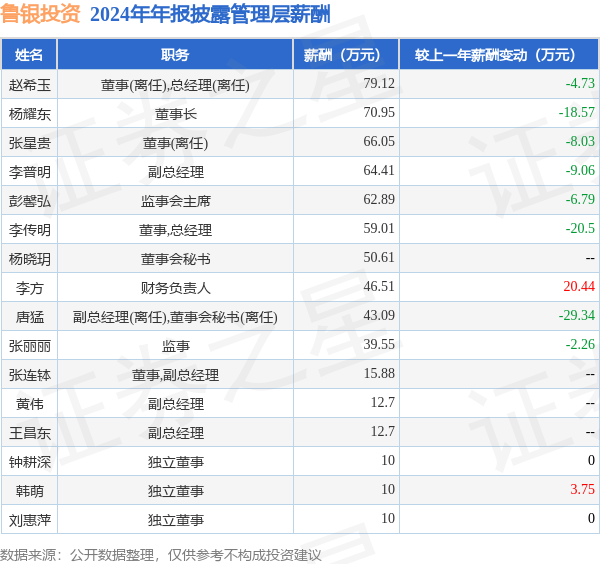Select the position 董事长
600x564 pixels.
click(x=175, y=114)
